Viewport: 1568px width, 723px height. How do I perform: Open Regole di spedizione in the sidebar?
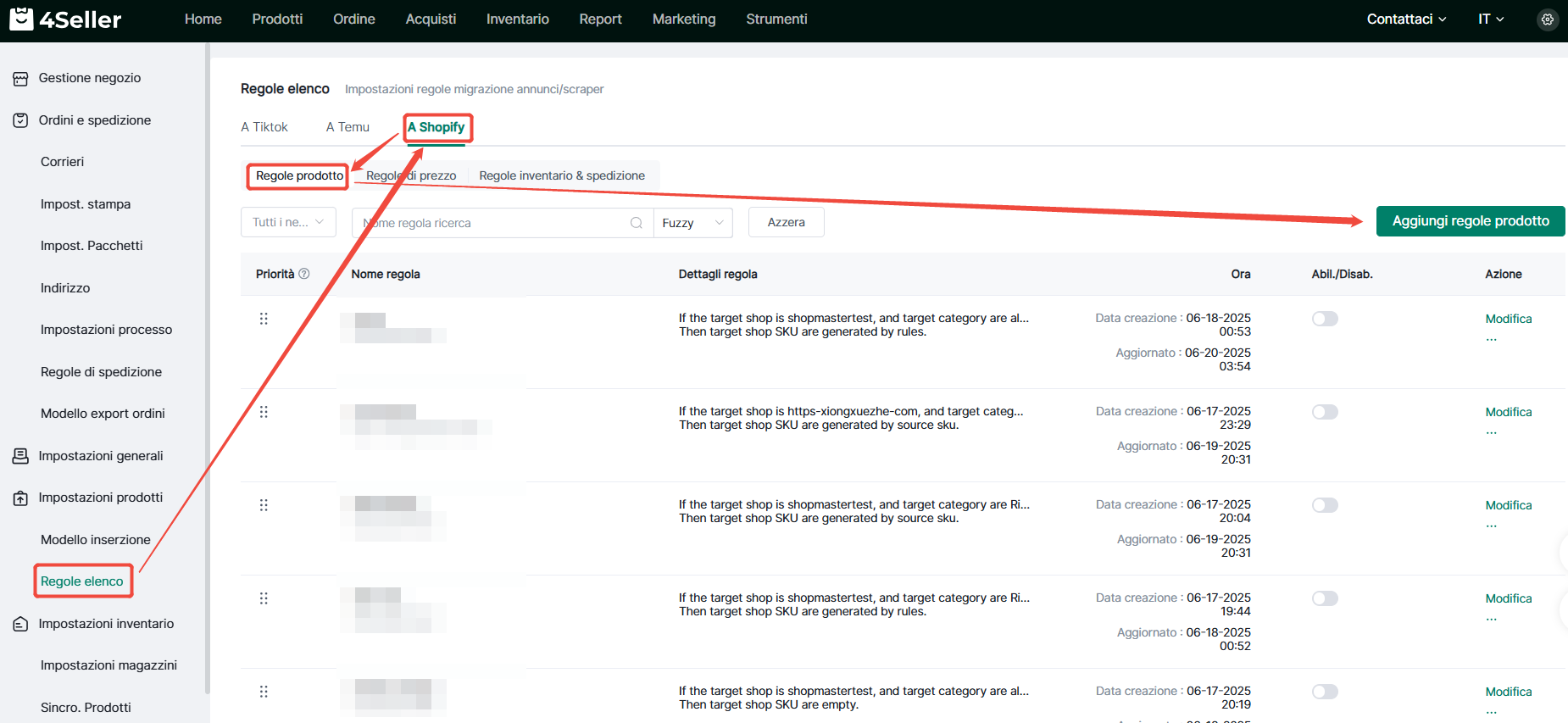(101, 372)
